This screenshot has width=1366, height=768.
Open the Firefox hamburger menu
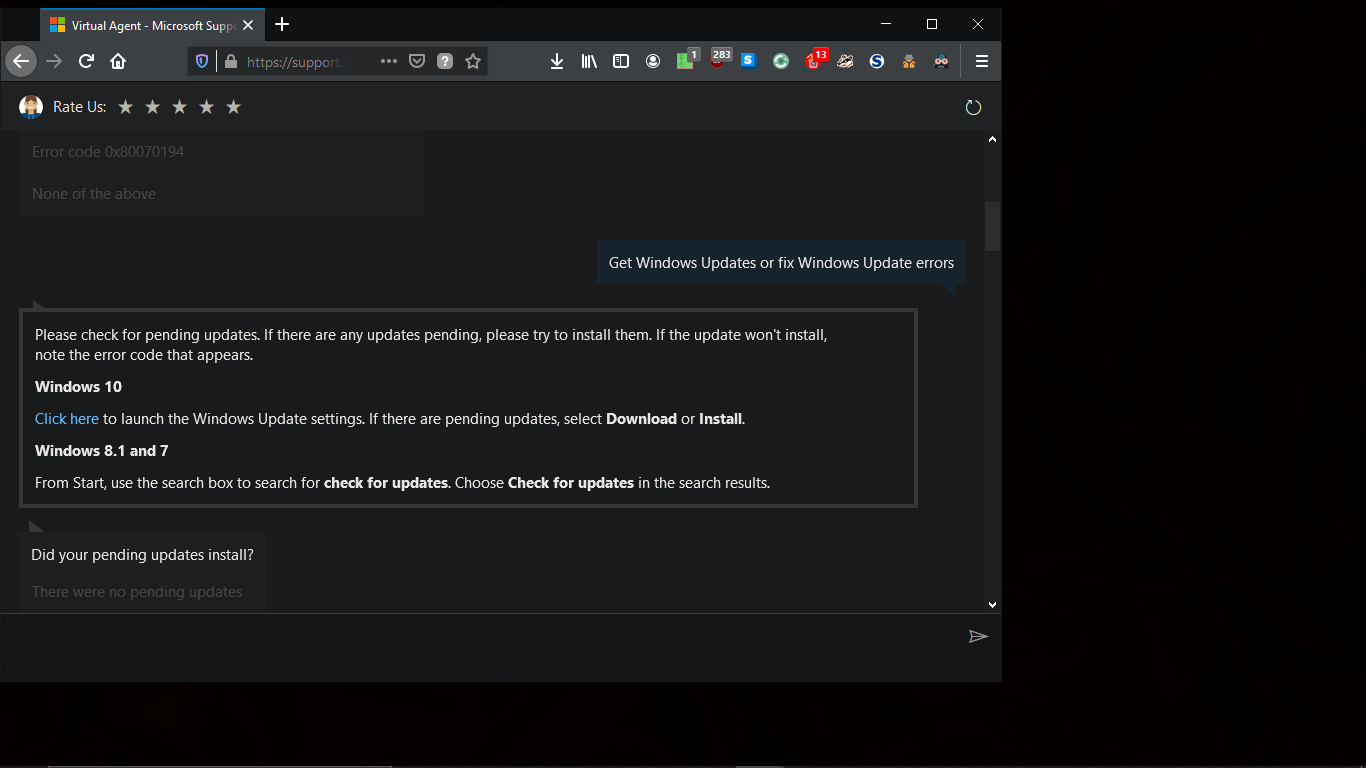pos(982,61)
